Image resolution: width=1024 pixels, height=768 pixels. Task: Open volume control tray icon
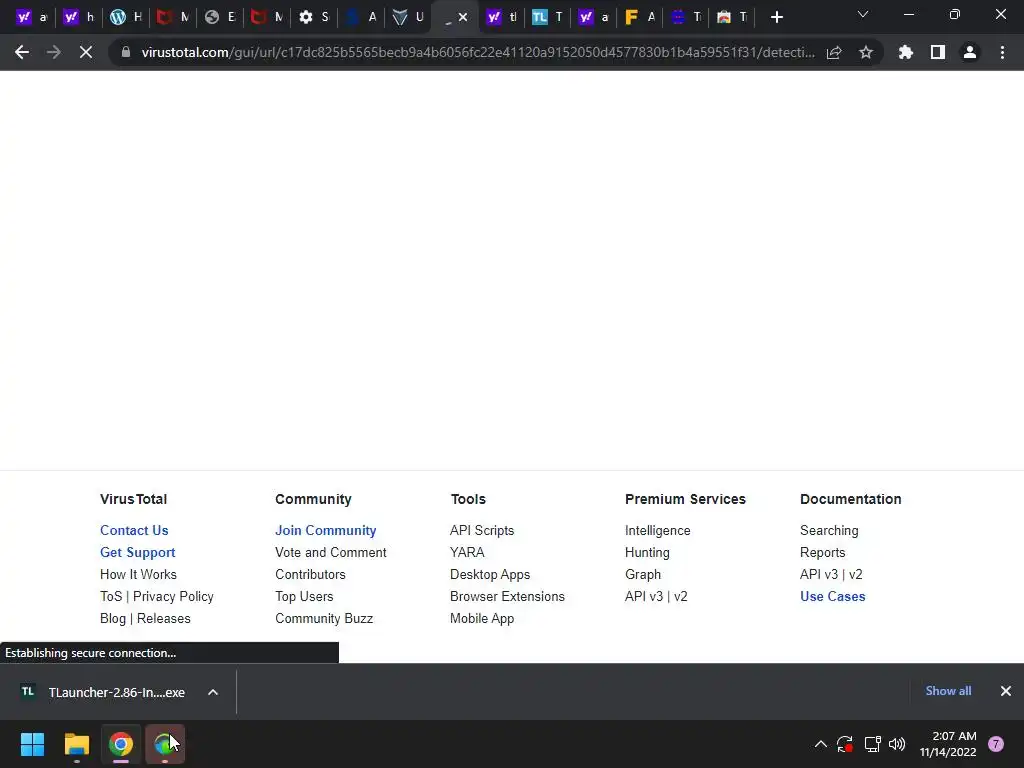click(897, 744)
